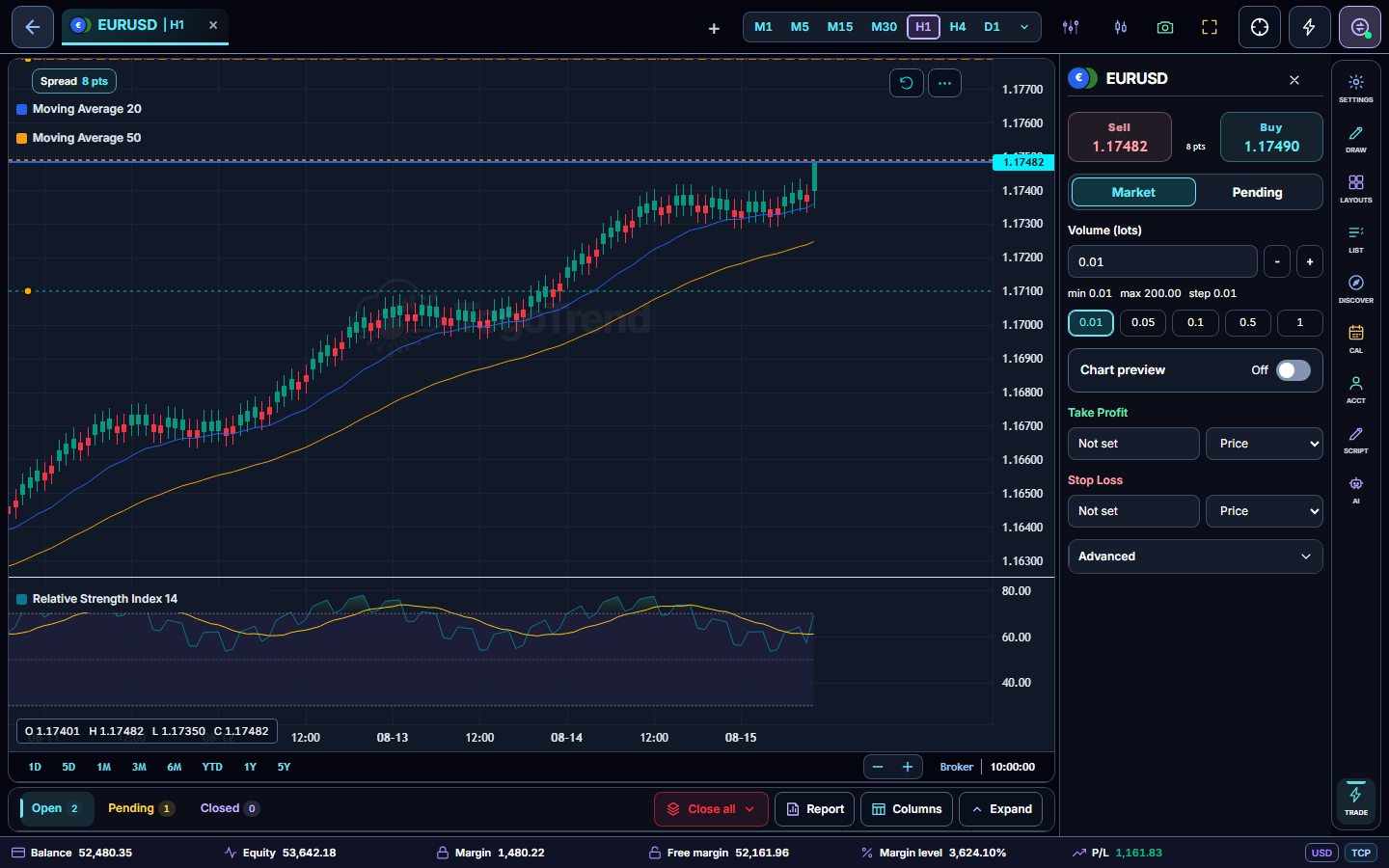1389x868 pixels.
Task: Open Take Profit Price type dropdown
Action: (x=1265, y=444)
